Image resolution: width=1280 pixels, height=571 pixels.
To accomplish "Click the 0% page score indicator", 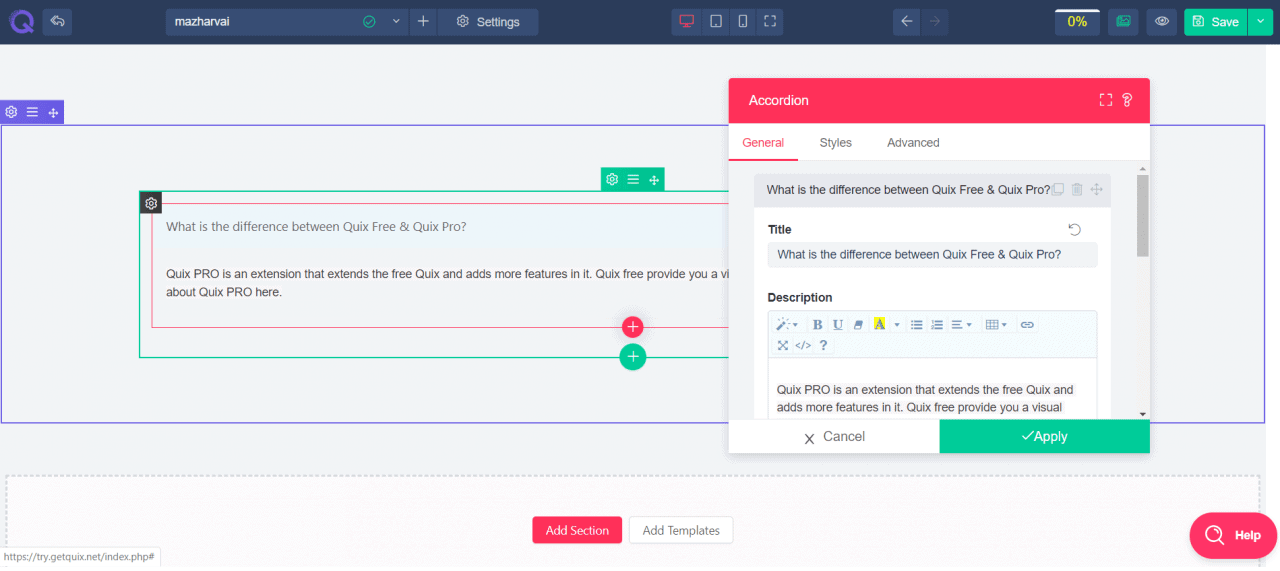I will [1077, 21].
